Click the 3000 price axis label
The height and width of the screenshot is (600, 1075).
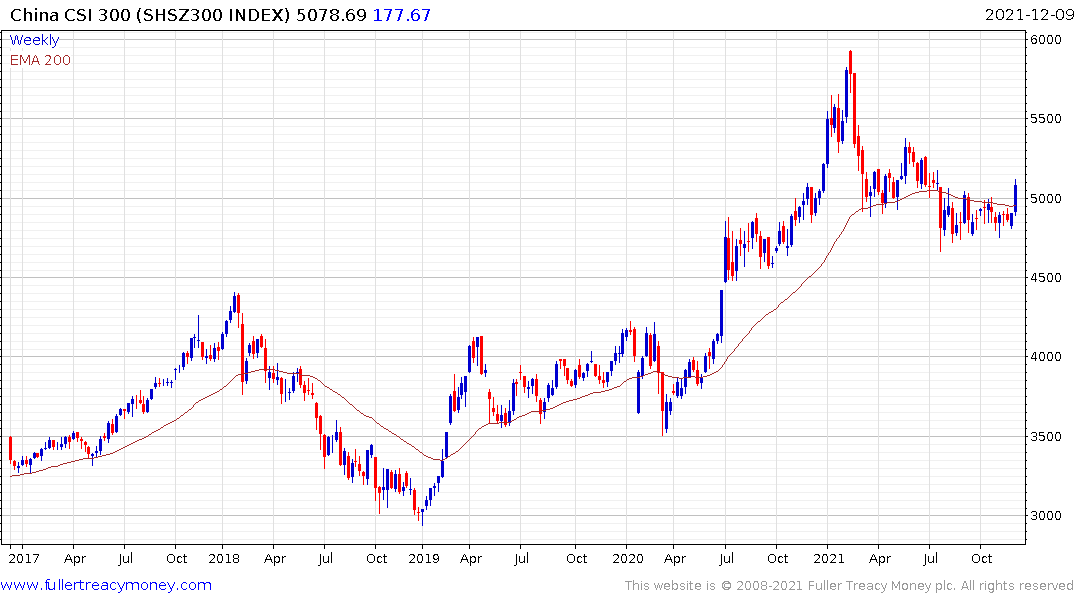[1046, 516]
